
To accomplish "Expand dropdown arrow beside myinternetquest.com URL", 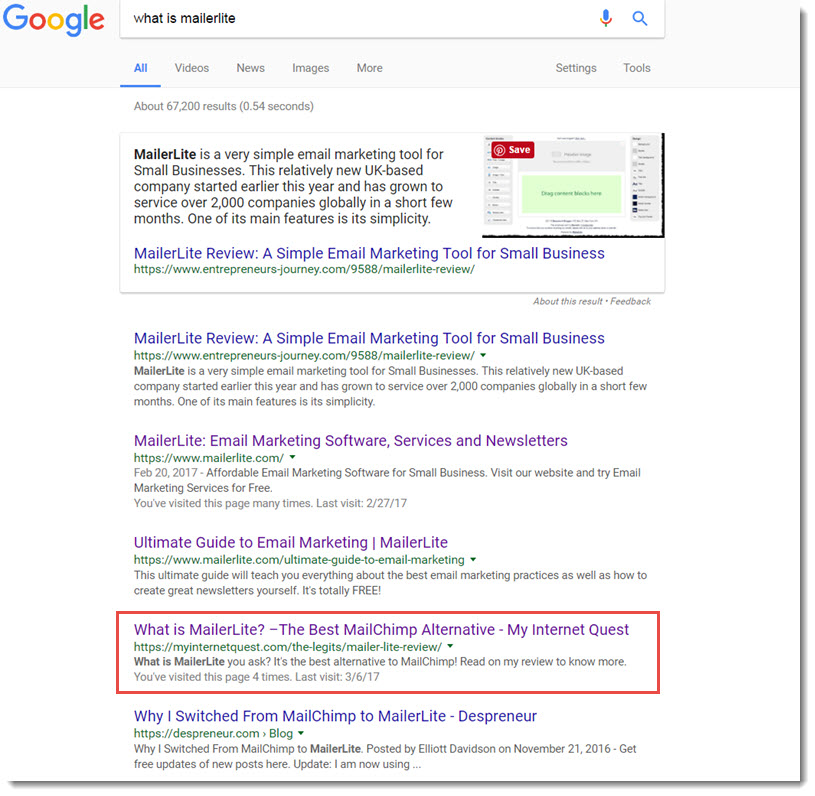I will point(450,646).
